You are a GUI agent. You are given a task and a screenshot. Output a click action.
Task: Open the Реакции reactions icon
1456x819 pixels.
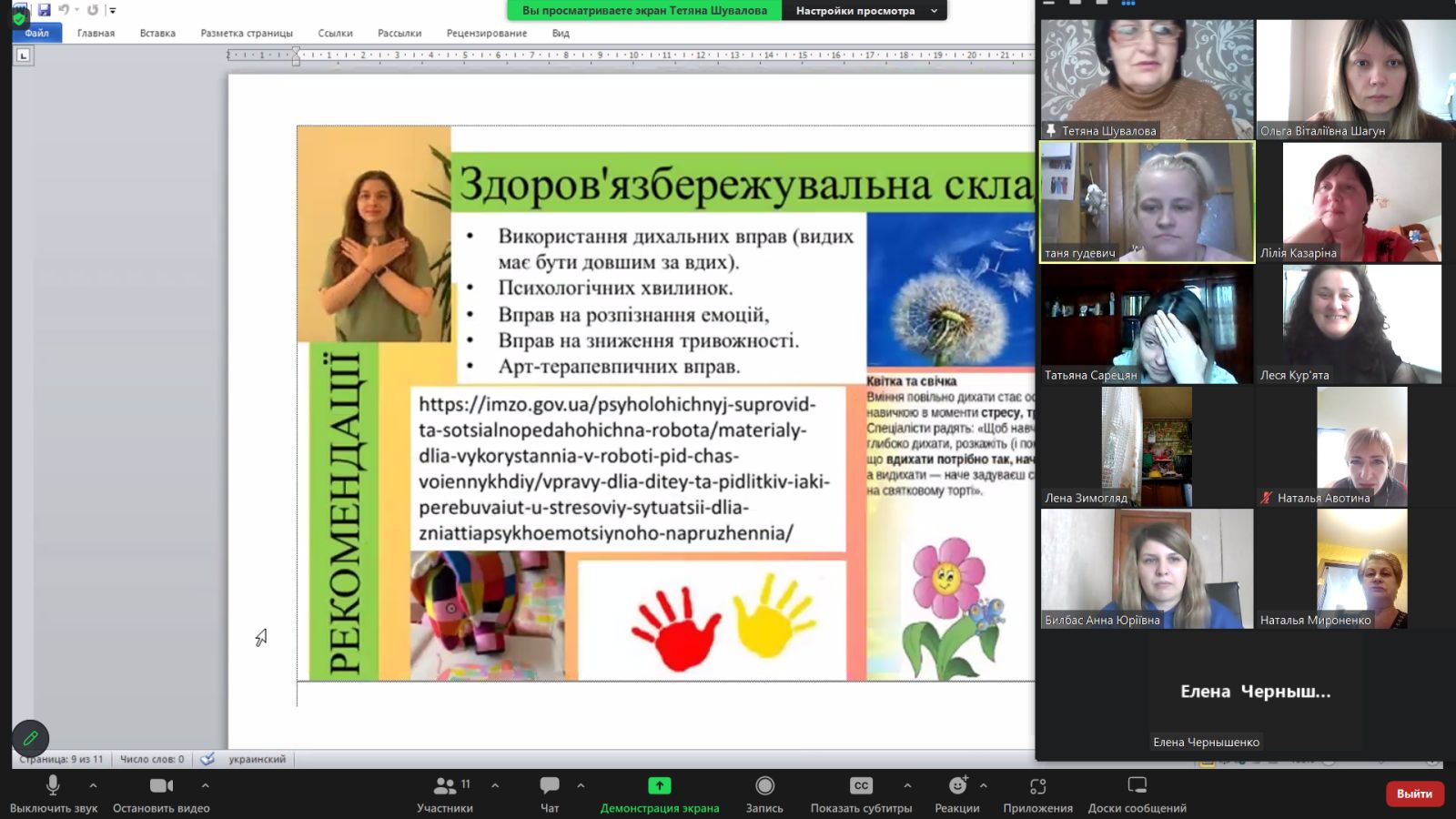tap(957, 786)
